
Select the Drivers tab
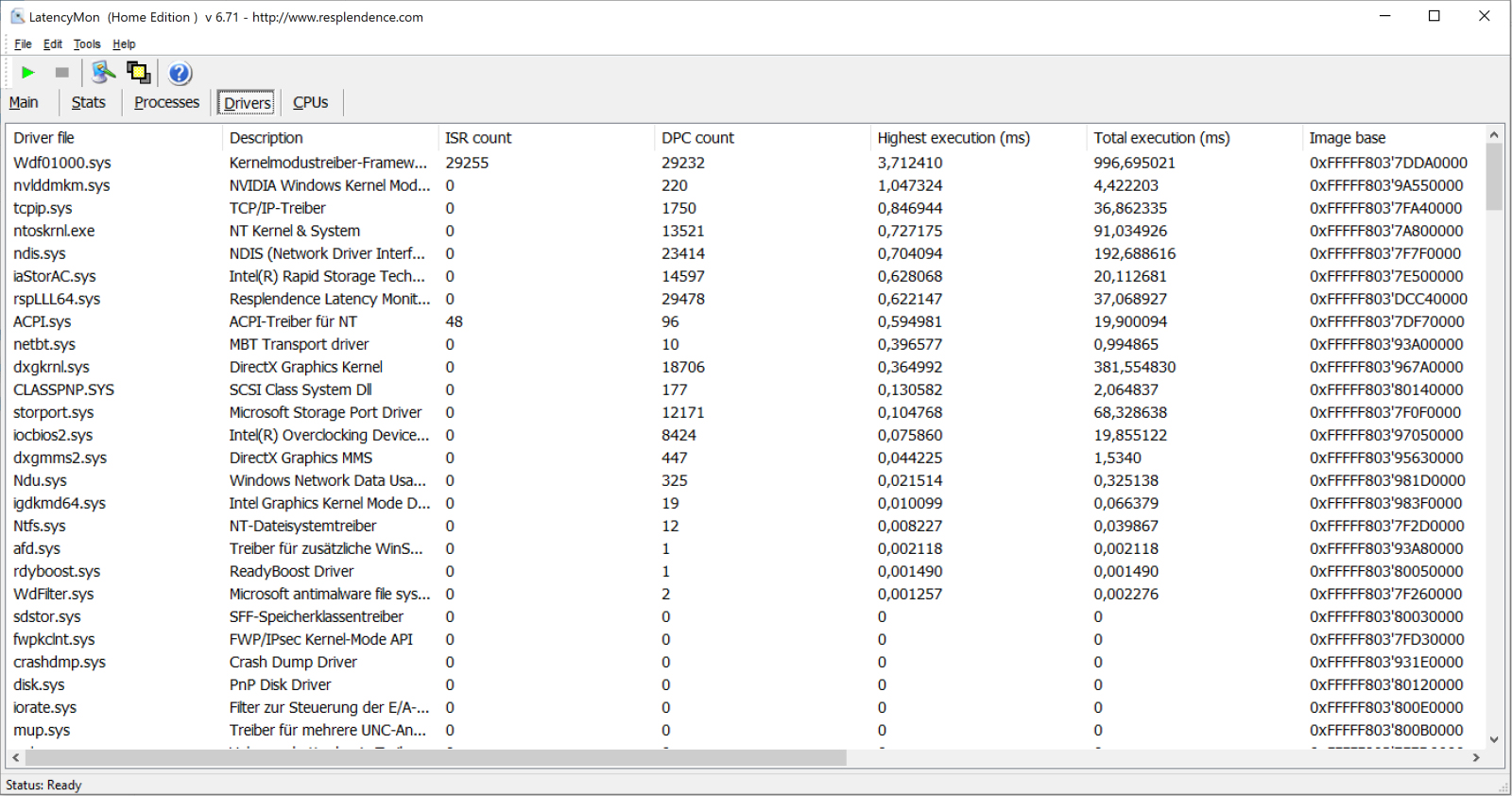[247, 103]
